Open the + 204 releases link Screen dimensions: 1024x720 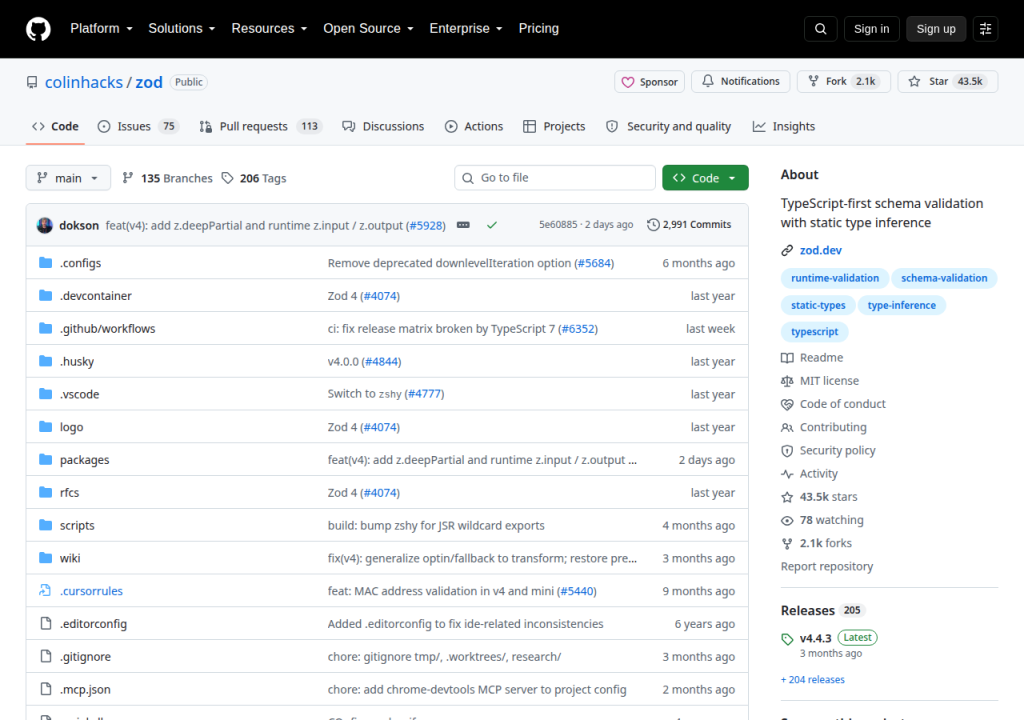tap(812, 679)
